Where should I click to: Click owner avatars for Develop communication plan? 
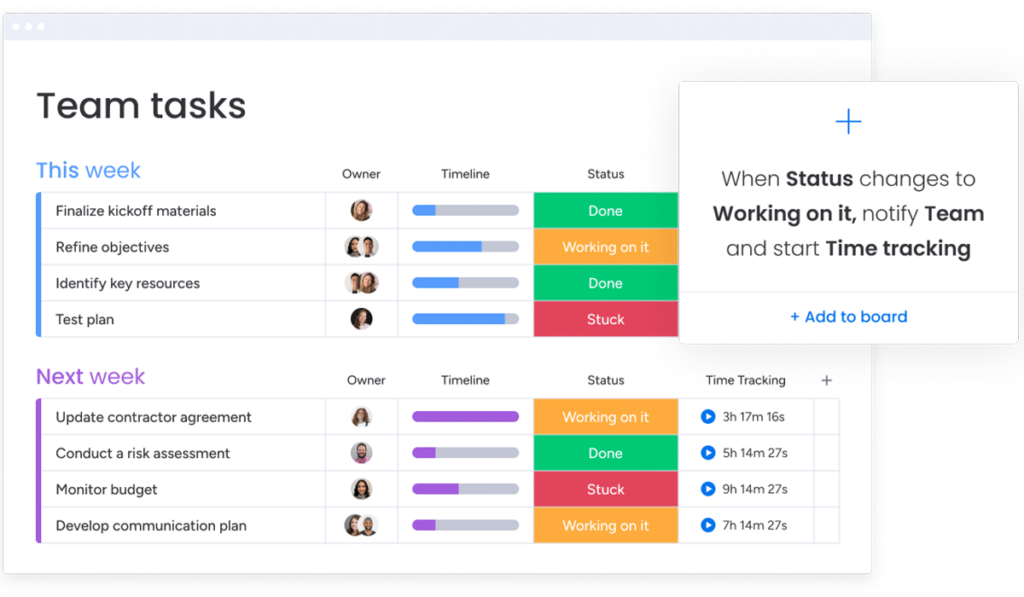(361, 525)
